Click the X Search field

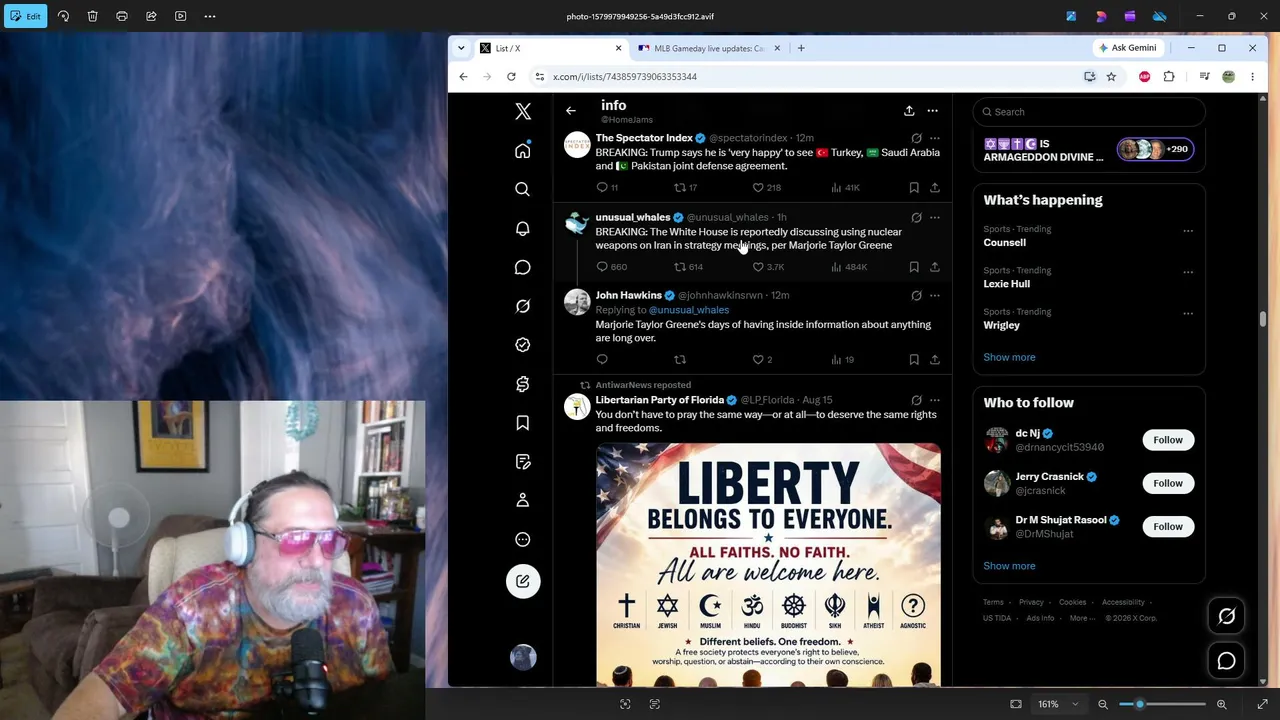pos(1088,112)
